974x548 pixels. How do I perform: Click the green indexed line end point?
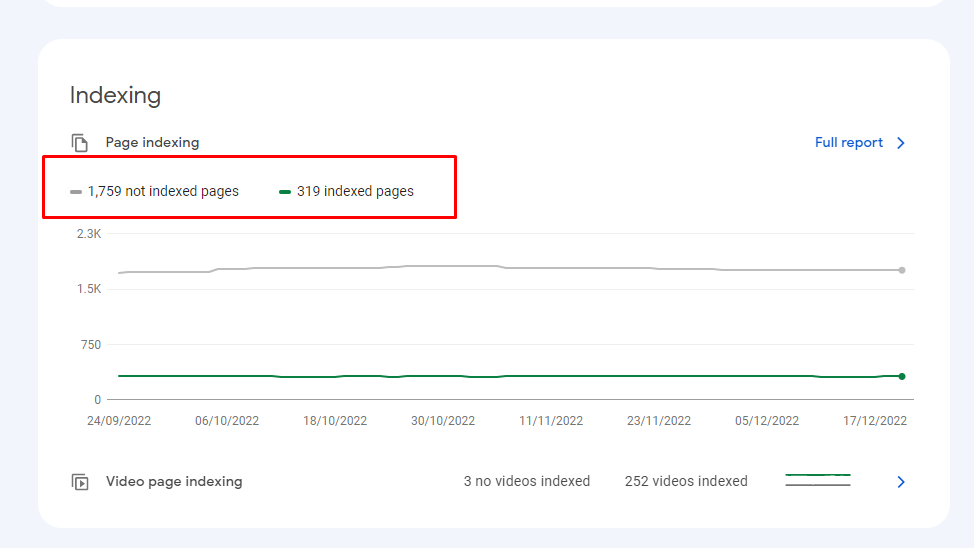coord(902,377)
